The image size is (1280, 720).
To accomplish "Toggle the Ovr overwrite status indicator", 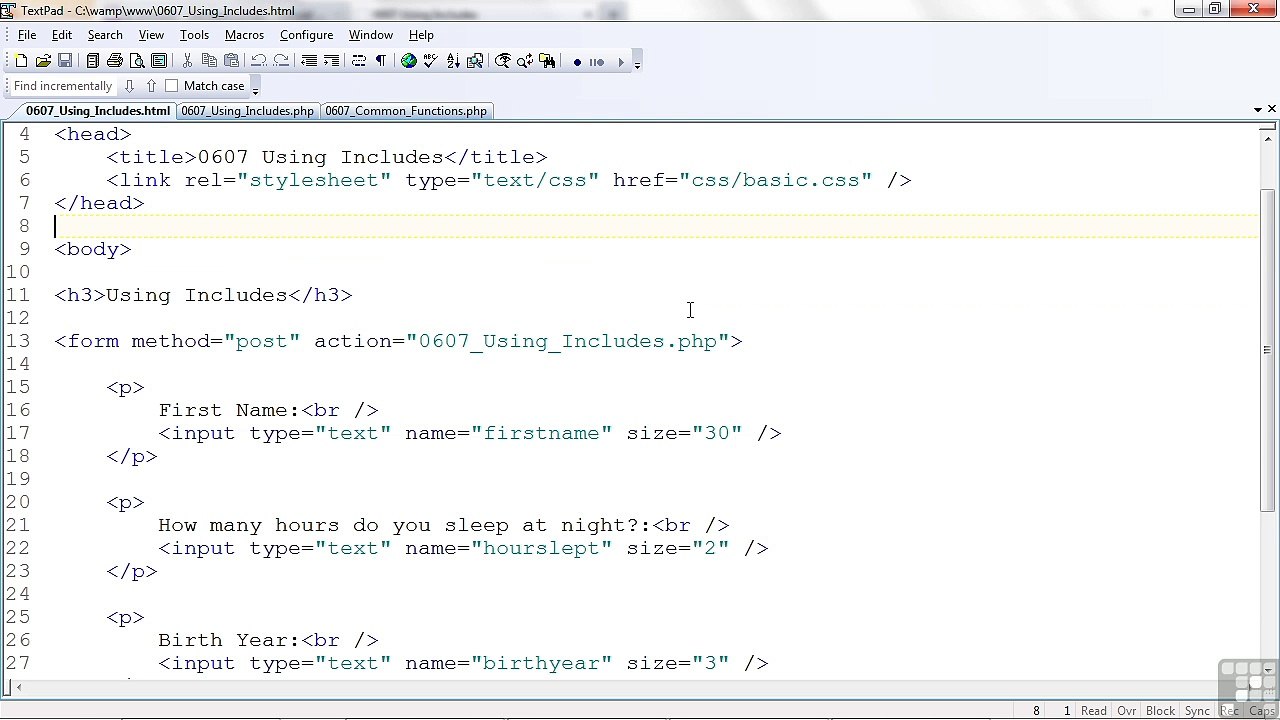I will [1127, 711].
